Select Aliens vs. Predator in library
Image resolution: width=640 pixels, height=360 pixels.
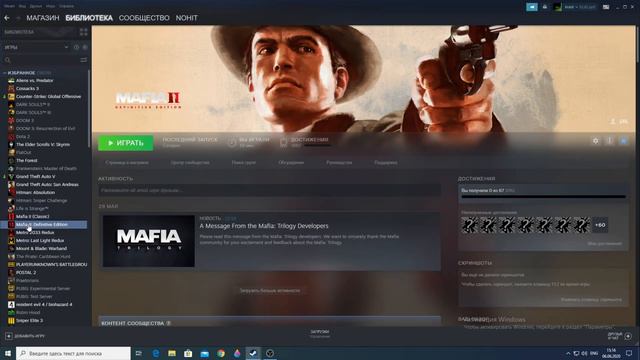(x=35, y=80)
